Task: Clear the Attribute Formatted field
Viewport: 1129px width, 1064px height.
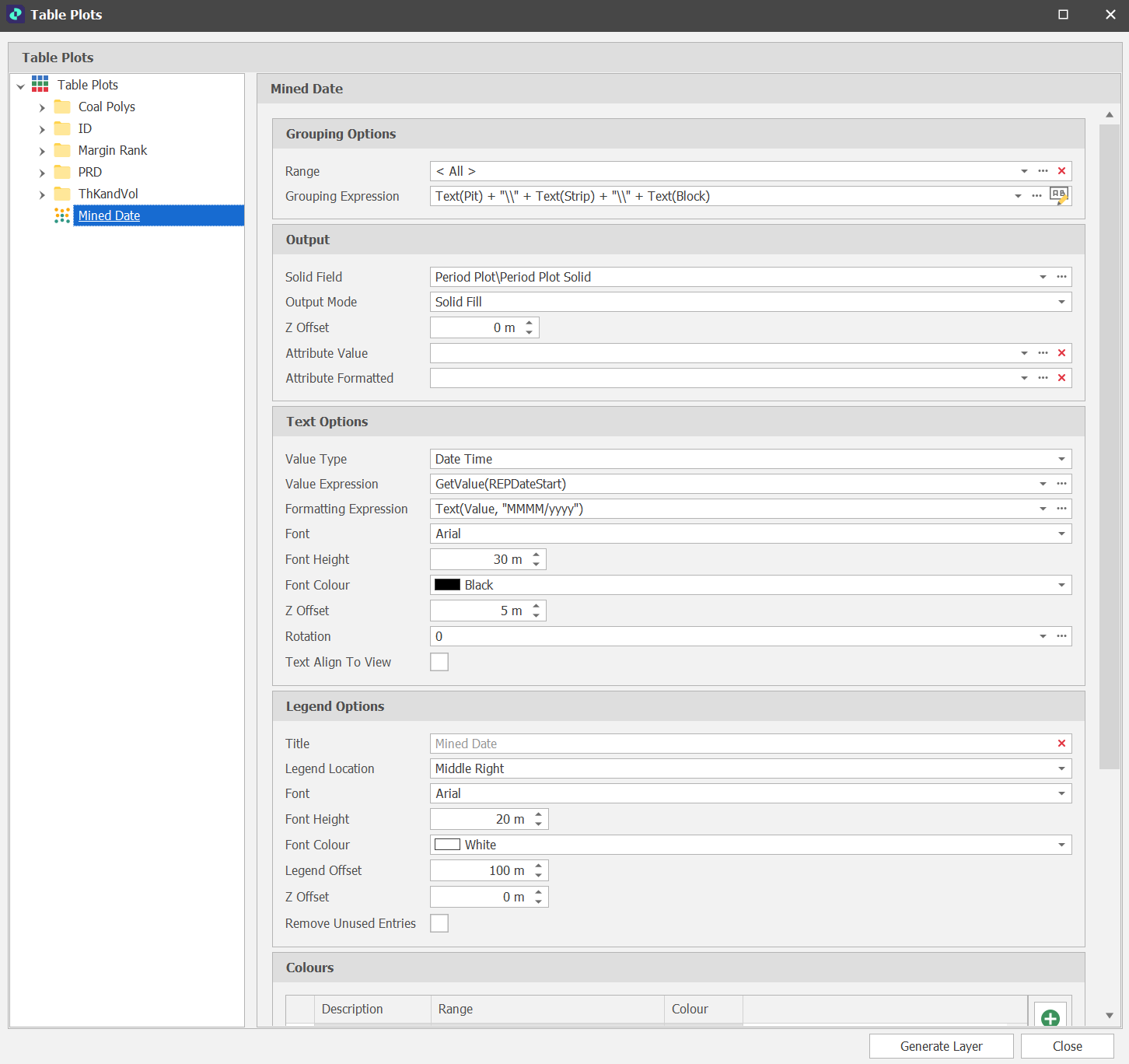Action: coord(1061,378)
